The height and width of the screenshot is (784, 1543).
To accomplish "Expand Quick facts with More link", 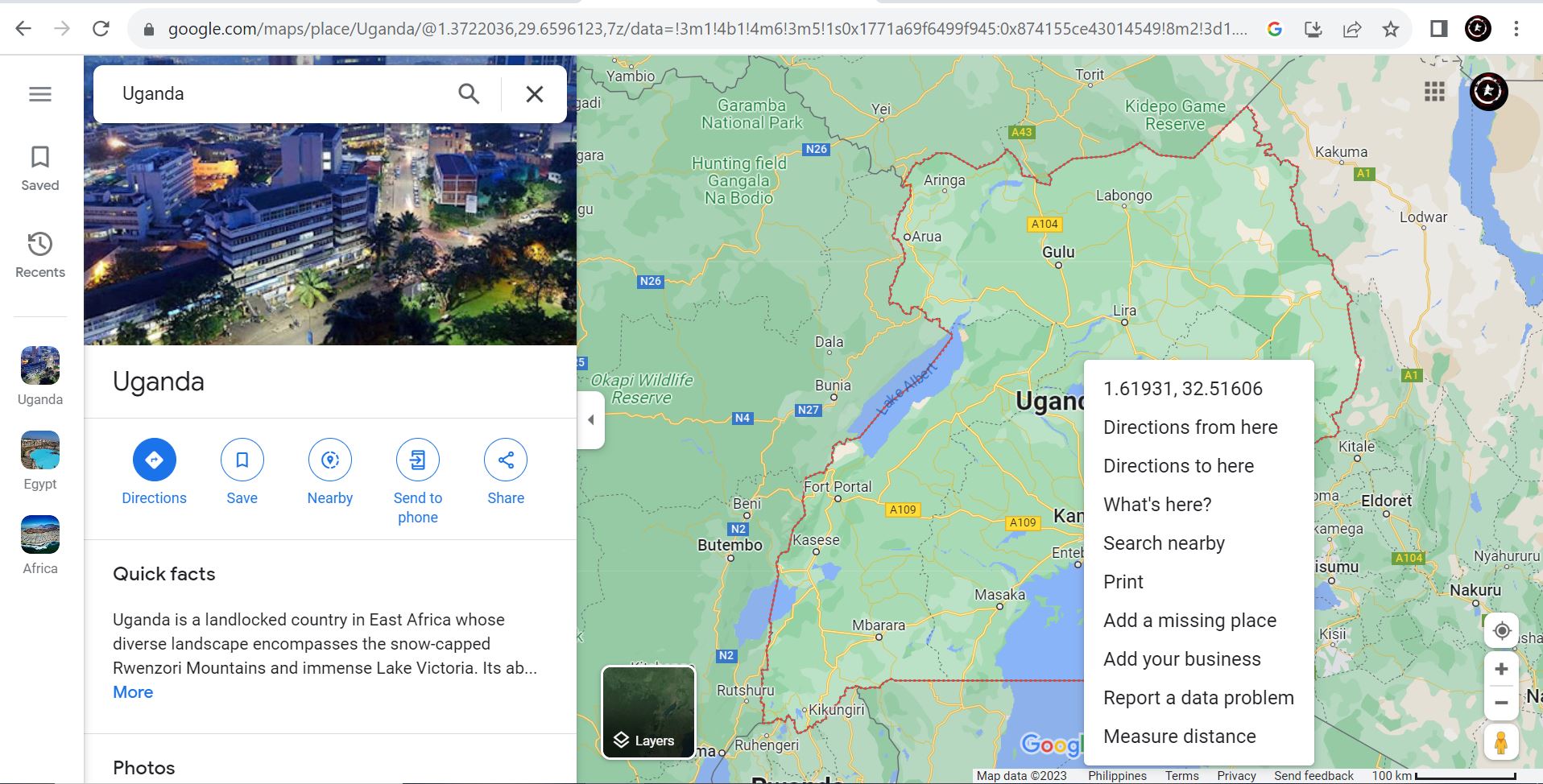I will coord(133,692).
